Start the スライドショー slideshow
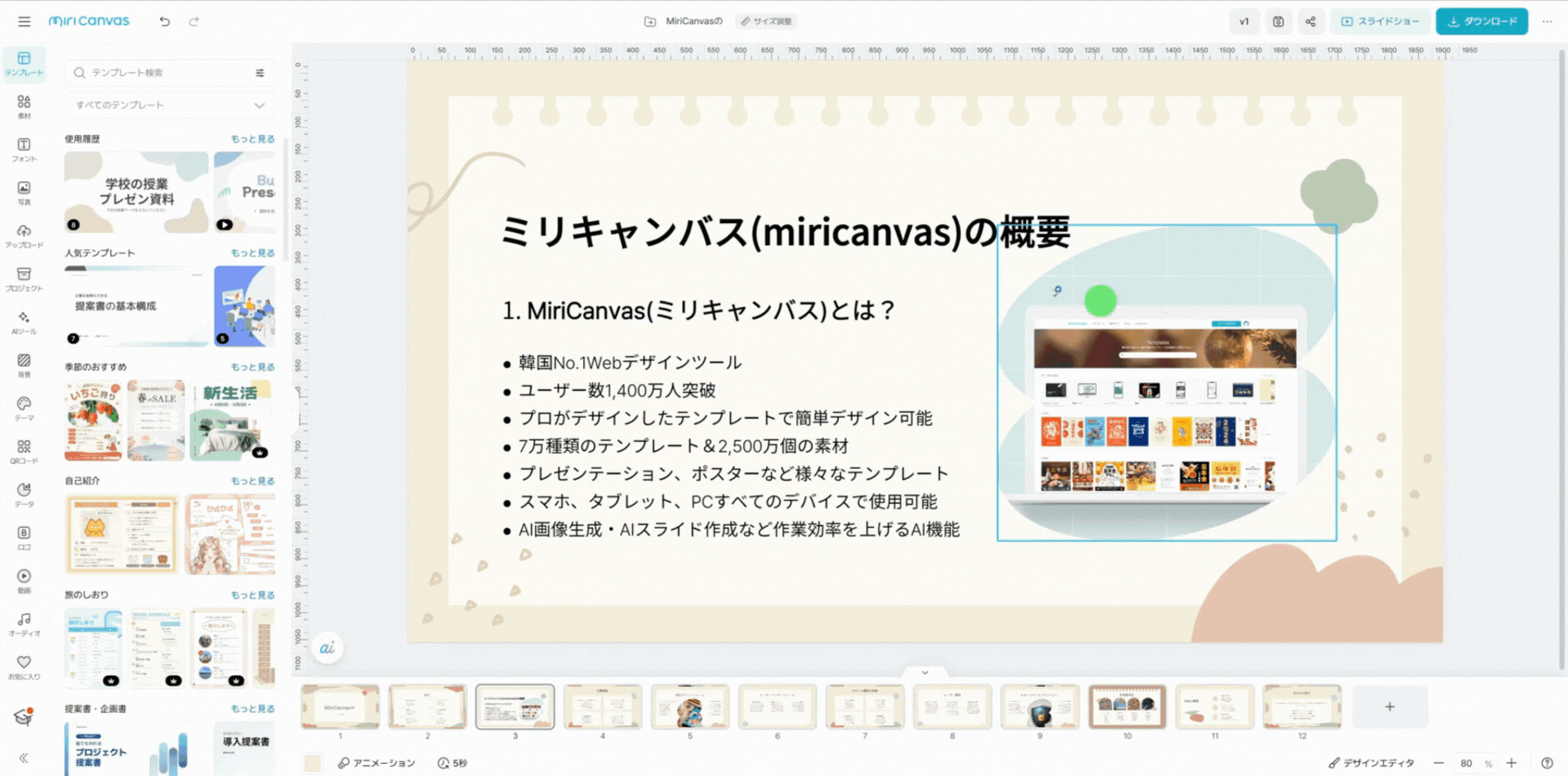Image resolution: width=1568 pixels, height=776 pixels. tap(1380, 21)
